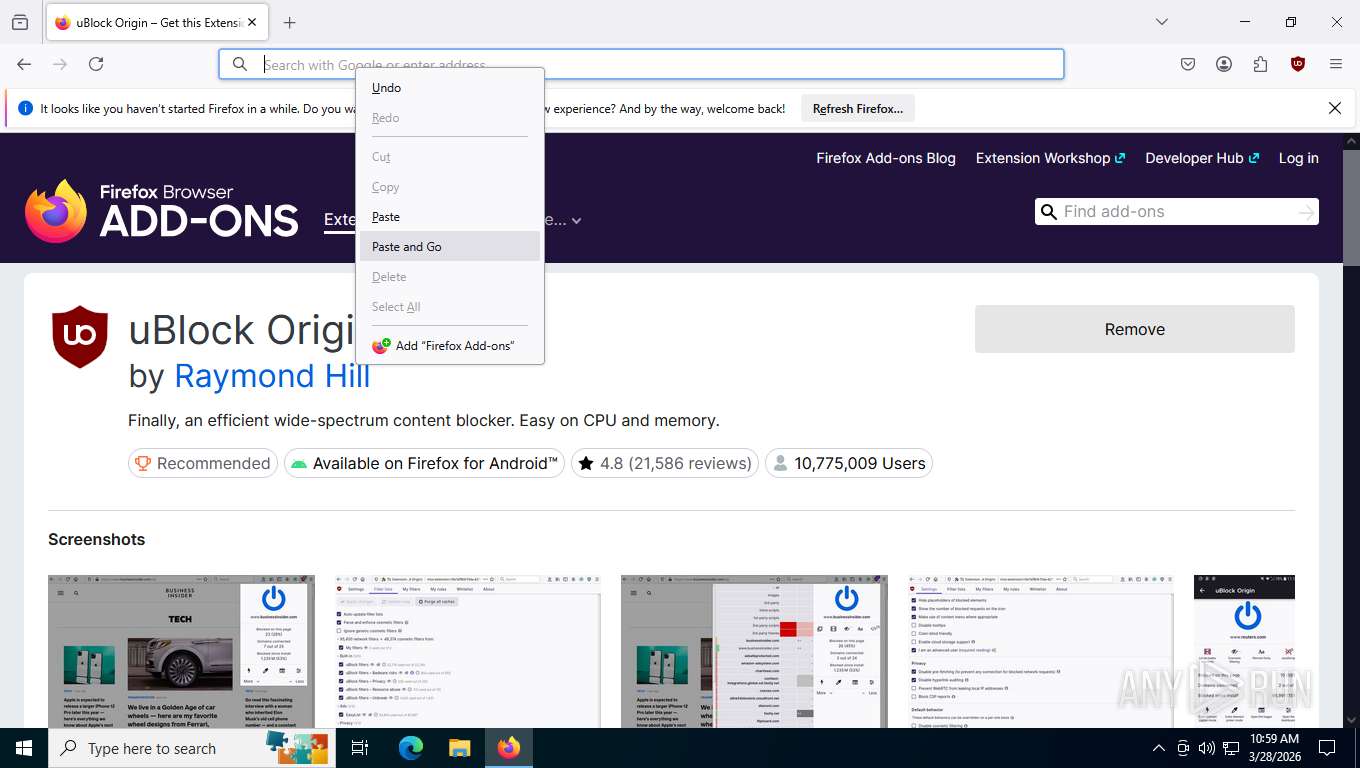Open the Windows notification center icon
Image resolution: width=1360 pixels, height=768 pixels.
coord(1327,748)
